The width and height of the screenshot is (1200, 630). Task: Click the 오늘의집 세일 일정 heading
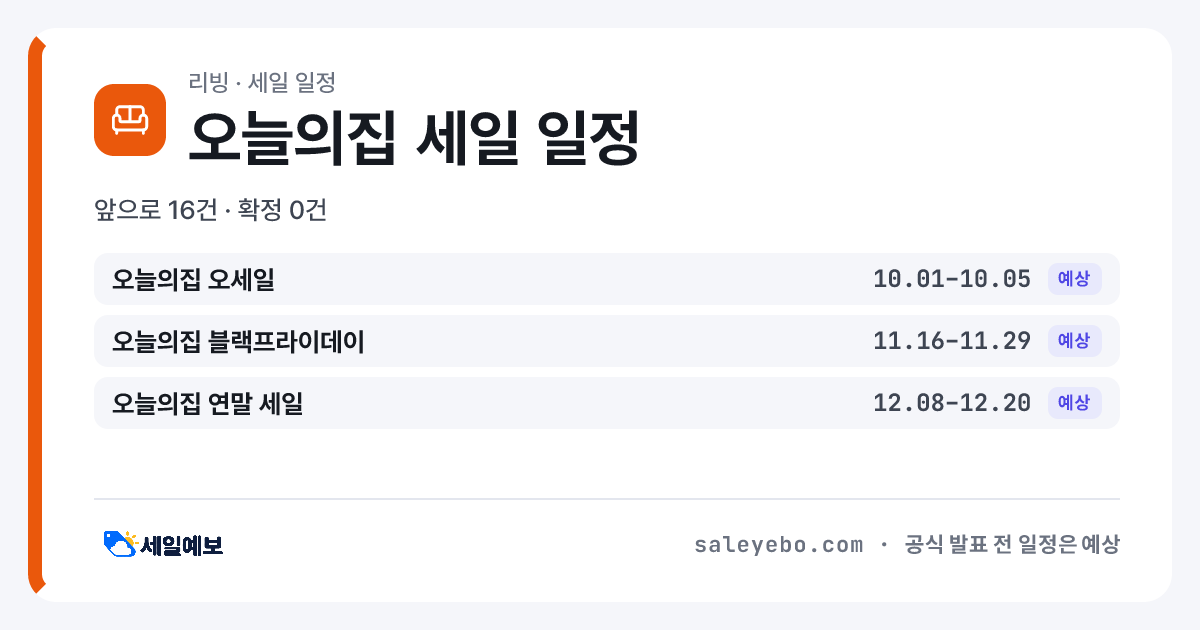coord(414,137)
